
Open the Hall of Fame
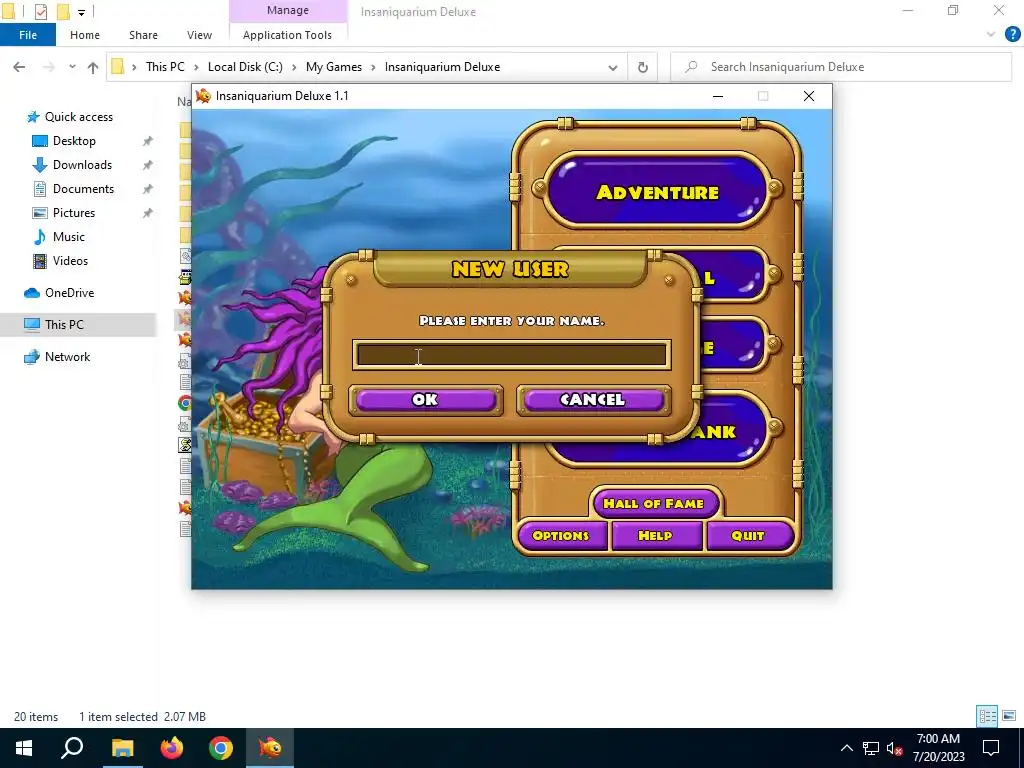pyautogui.click(x=654, y=504)
